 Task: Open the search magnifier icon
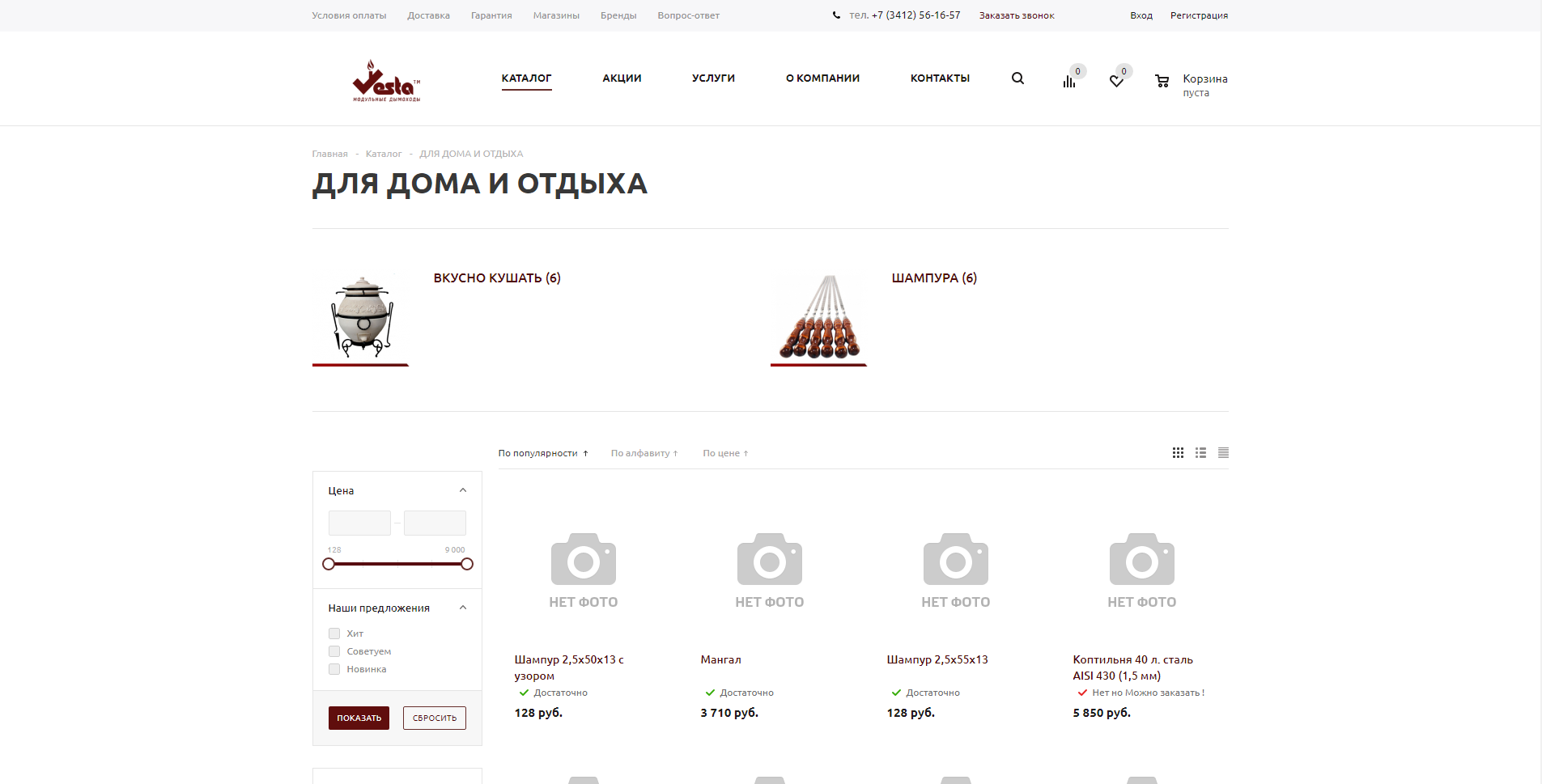tap(1017, 78)
